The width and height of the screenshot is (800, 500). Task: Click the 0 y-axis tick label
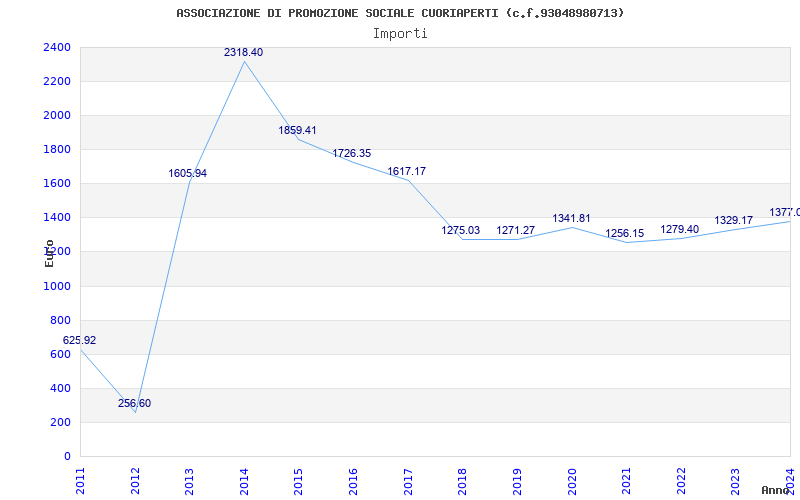tap(68, 457)
